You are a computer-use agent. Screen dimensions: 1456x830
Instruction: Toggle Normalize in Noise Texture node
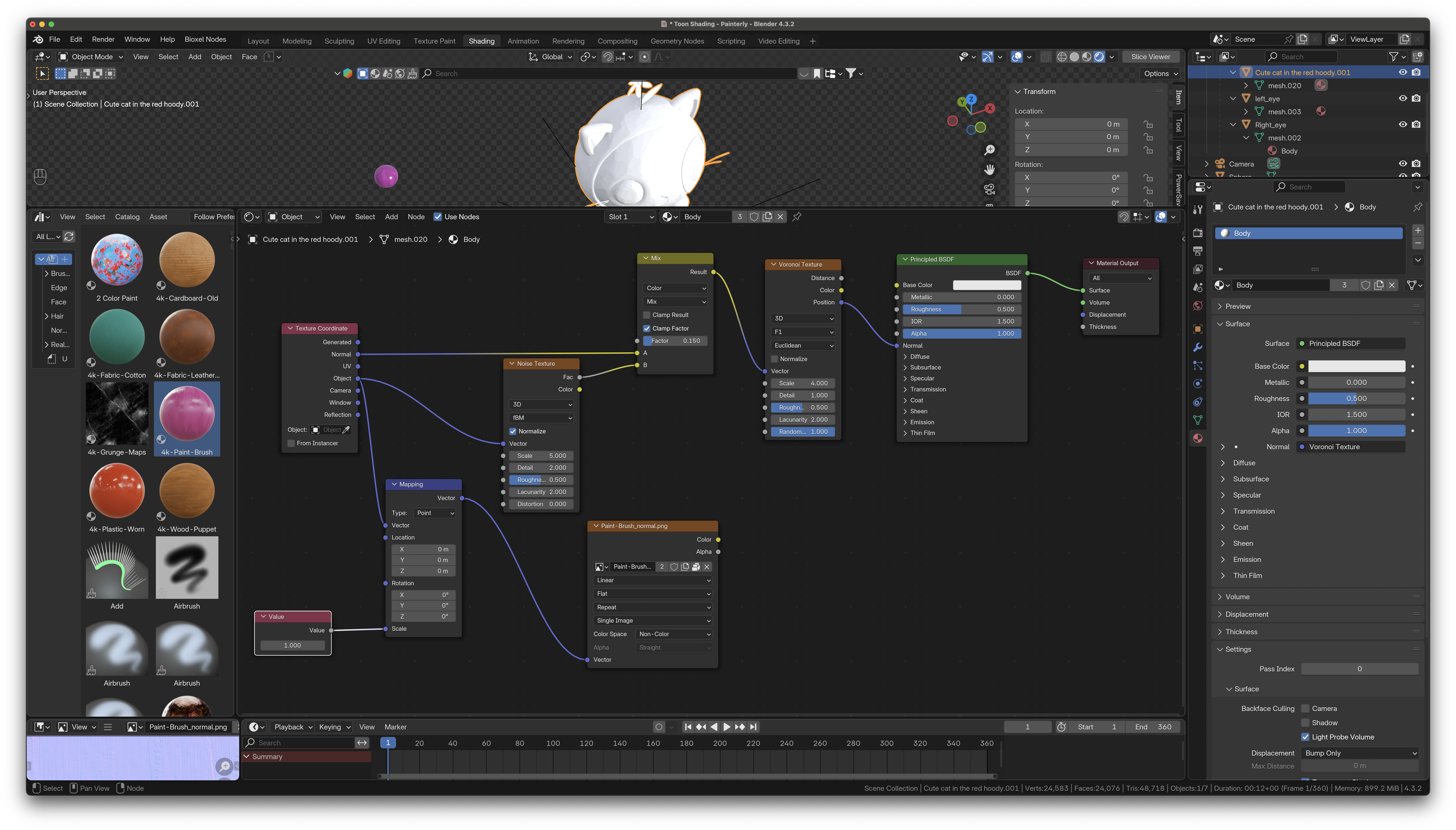pyautogui.click(x=512, y=432)
